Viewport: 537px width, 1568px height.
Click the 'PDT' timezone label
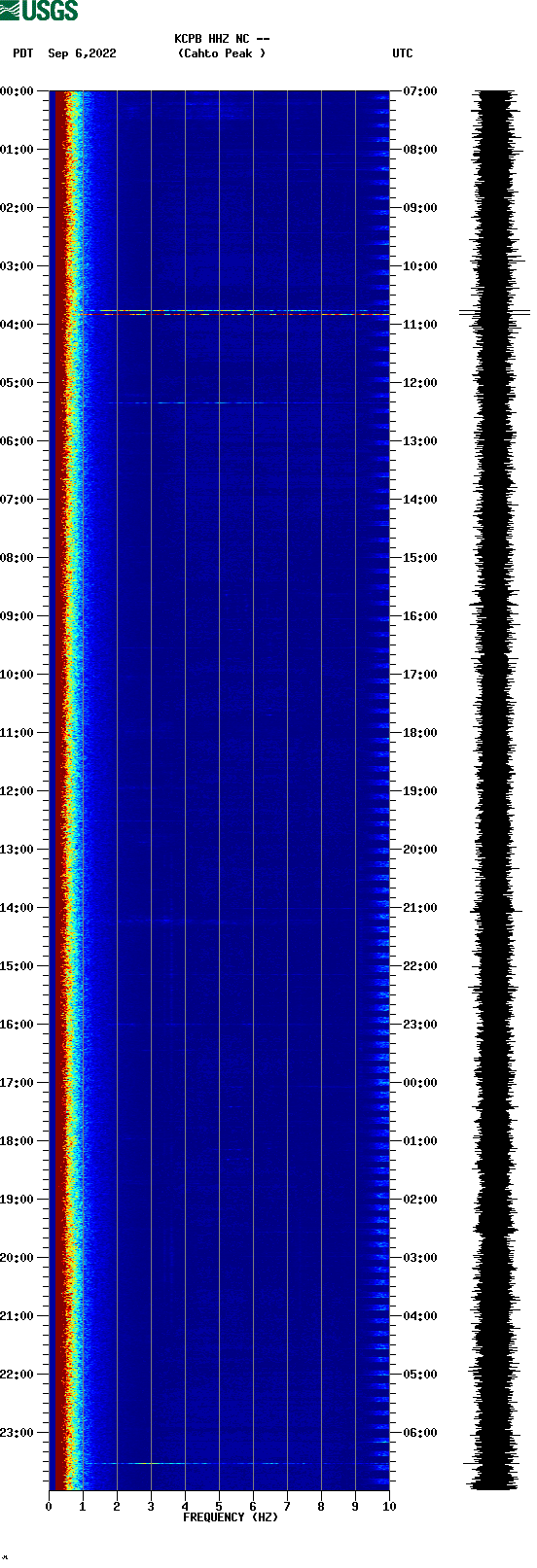(x=23, y=53)
